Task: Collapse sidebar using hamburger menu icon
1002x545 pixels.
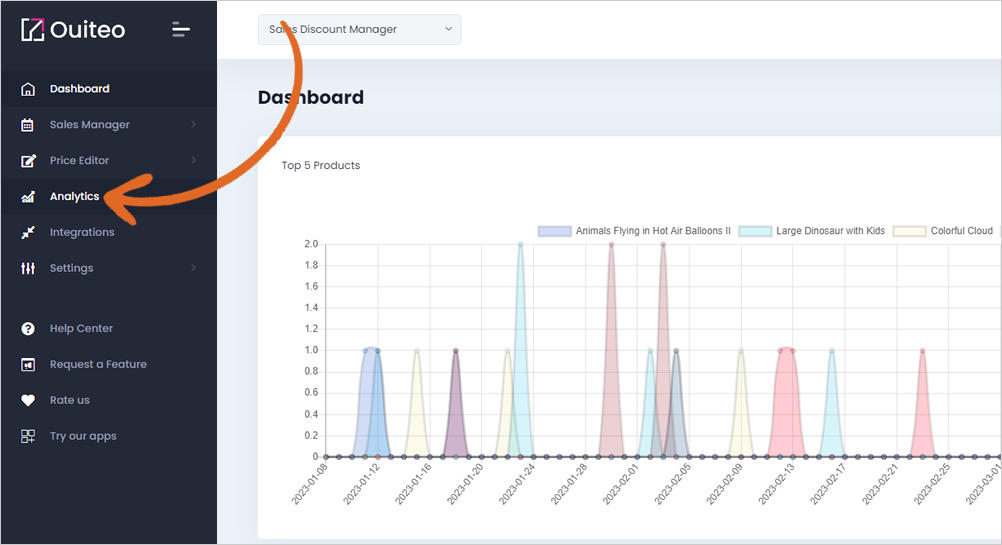Action: [181, 29]
